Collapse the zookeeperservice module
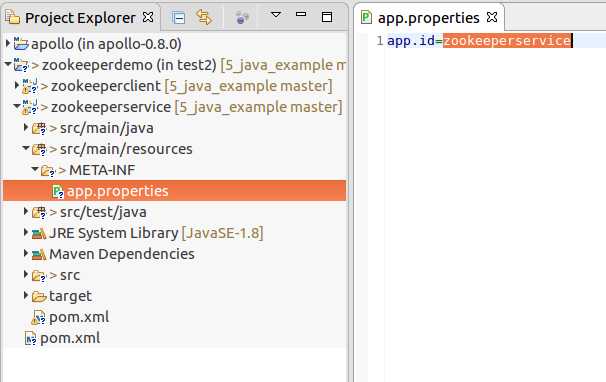The image size is (606, 382). pos(17,106)
